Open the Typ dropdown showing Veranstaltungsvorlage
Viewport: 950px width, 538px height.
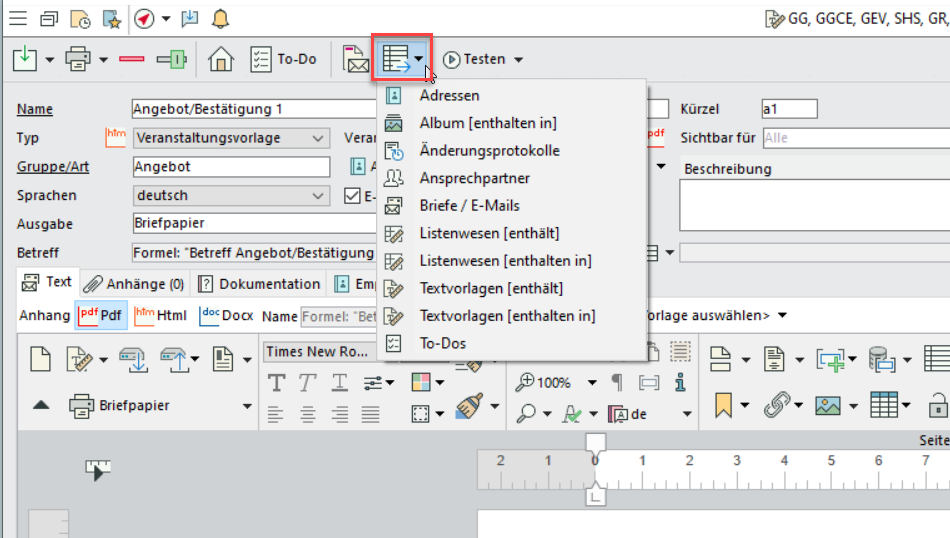(230, 138)
